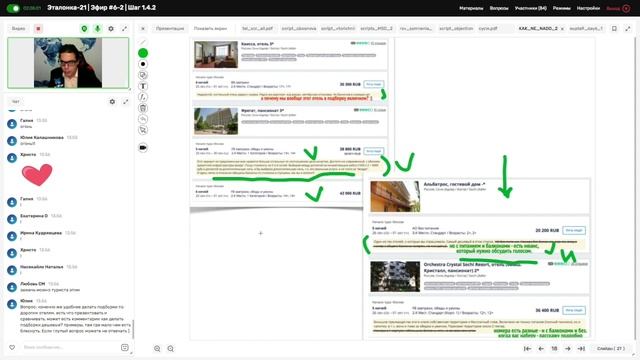Open the сусм.pdf file tab
The image size is (640, 360).
[488, 29]
